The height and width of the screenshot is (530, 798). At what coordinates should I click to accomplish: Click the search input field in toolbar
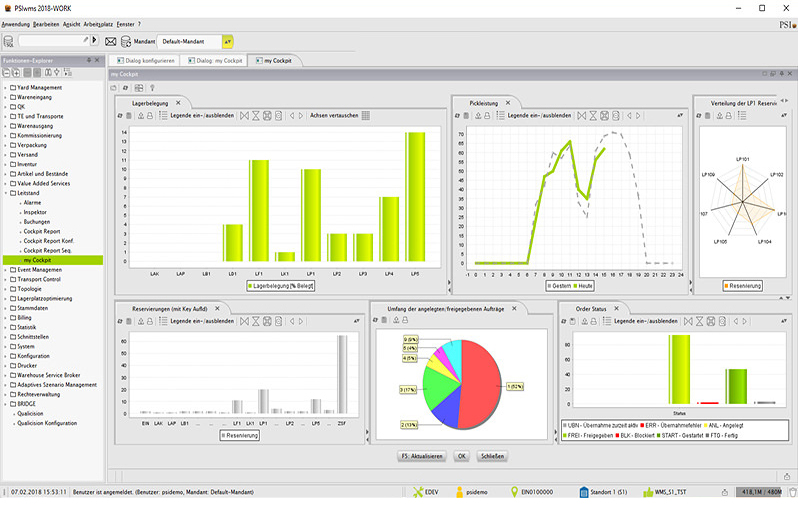click(52, 41)
